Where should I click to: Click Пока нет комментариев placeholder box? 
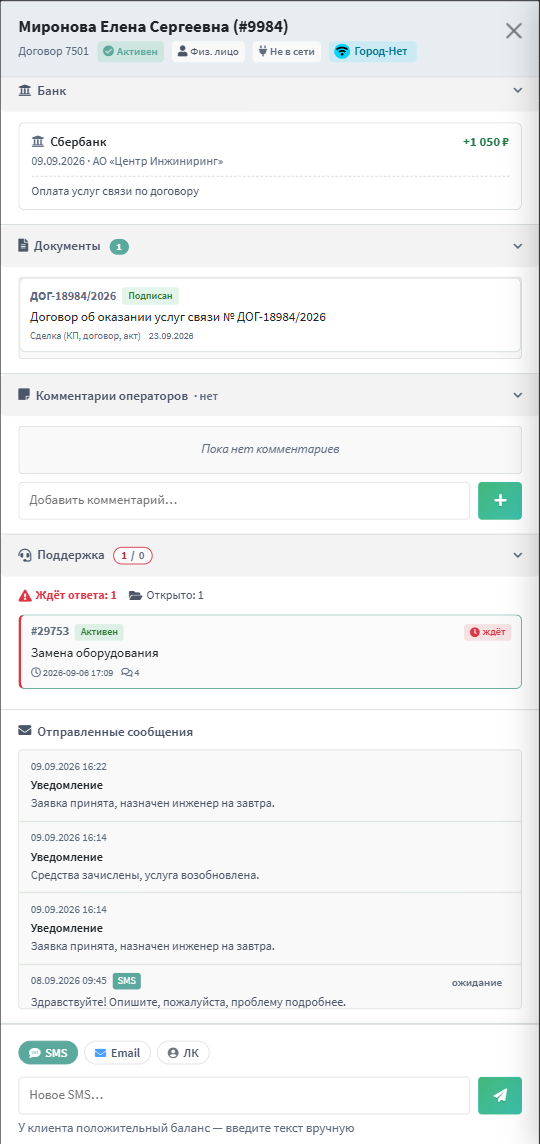270,449
